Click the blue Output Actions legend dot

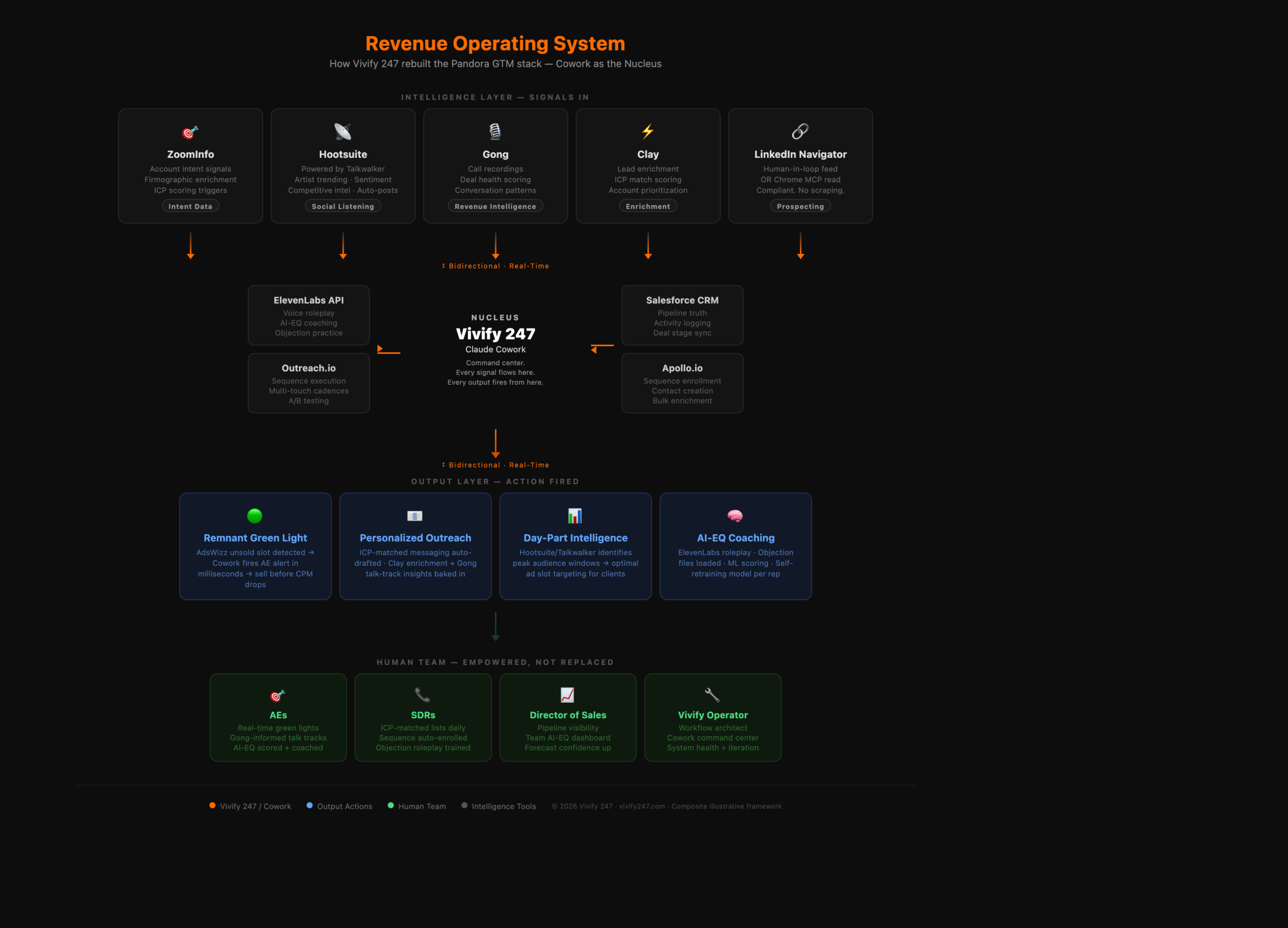point(309,805)
